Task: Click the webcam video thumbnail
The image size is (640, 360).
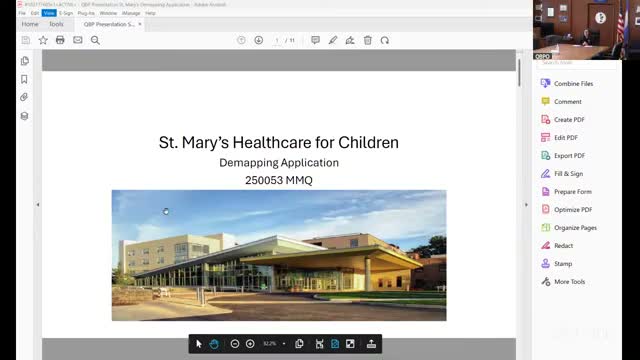Action: coord(587,29)
